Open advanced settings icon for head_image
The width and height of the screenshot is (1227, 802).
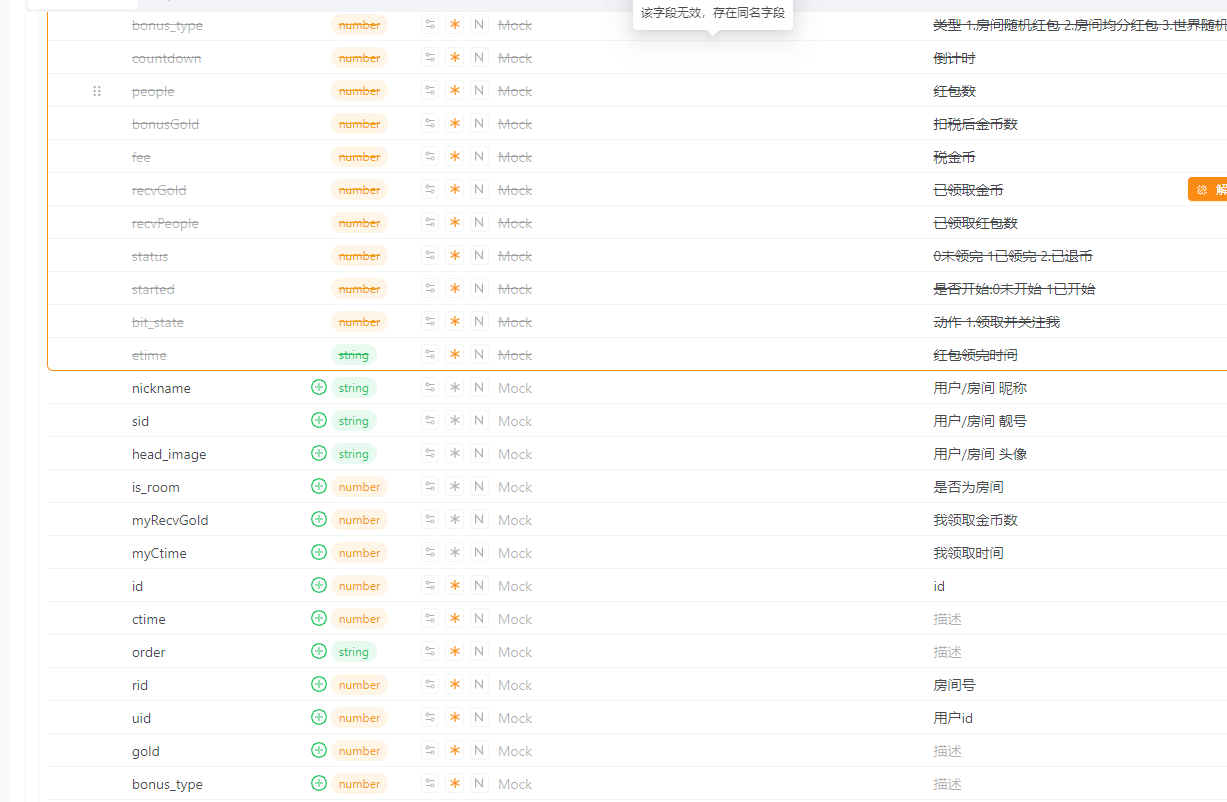(x=430, y=453)
